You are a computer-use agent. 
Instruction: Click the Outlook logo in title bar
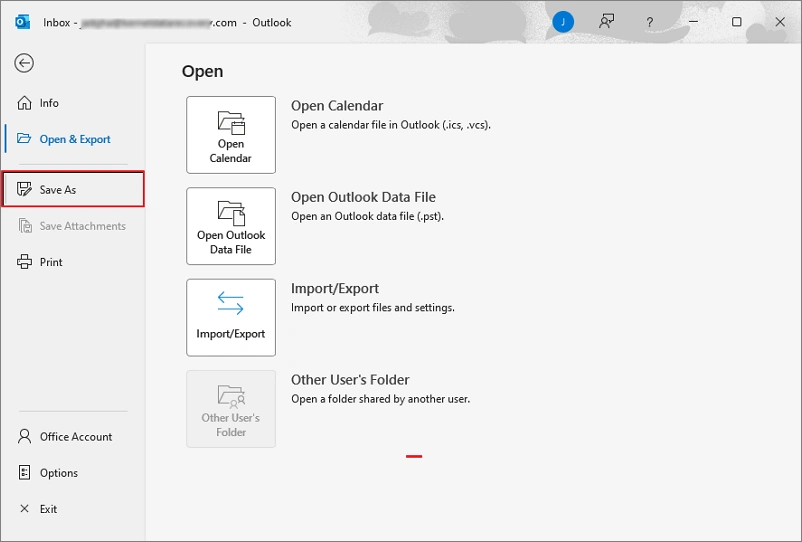pos(23,22)
